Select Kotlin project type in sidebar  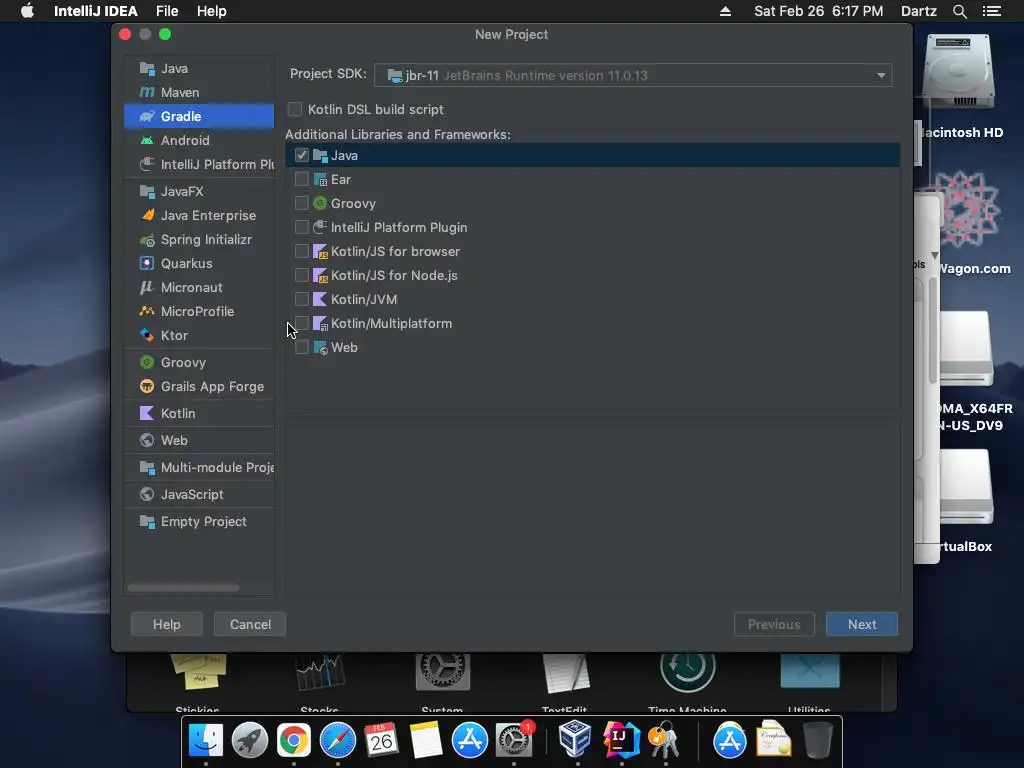(199, 413)
